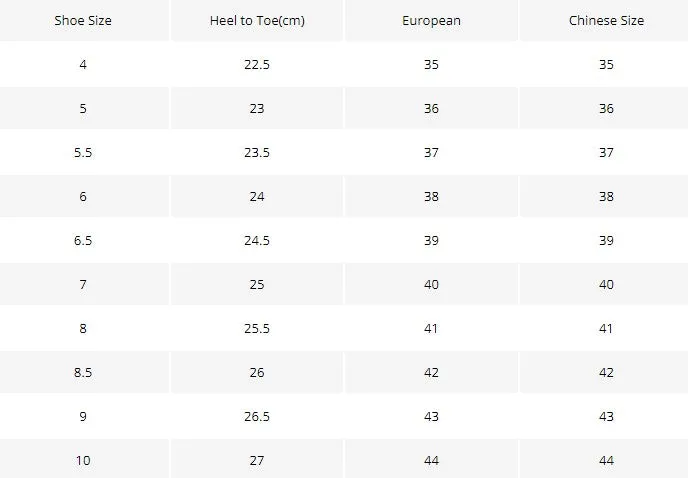
Task: Click European size 44 cell
Action: pyautogui.click(x=431, y=460)
